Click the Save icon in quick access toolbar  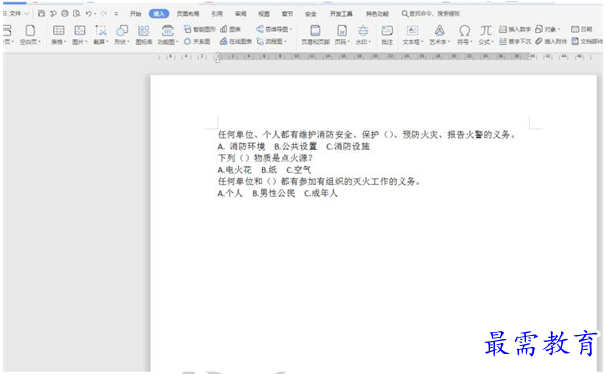[41, 14]
